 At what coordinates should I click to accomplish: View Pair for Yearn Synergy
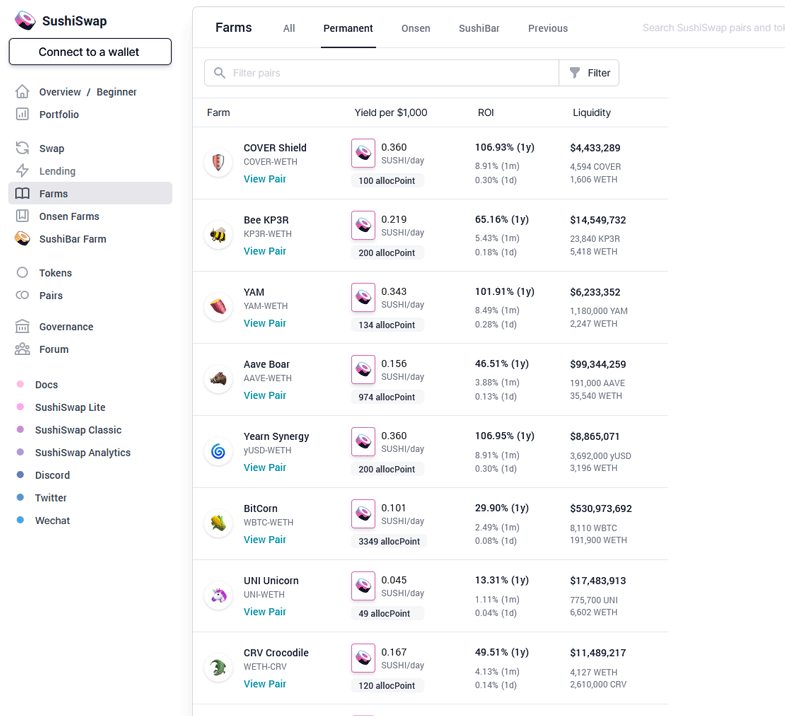point(265,467)
